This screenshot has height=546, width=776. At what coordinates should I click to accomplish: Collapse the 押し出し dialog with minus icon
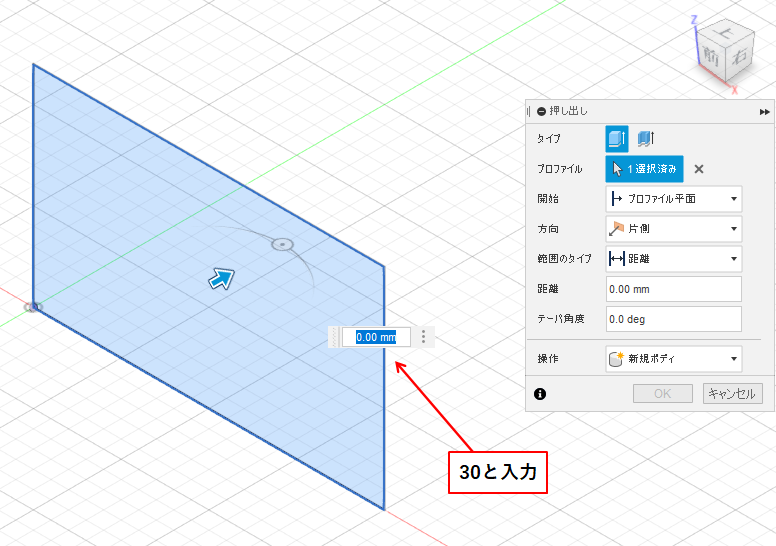pos(541,111)
